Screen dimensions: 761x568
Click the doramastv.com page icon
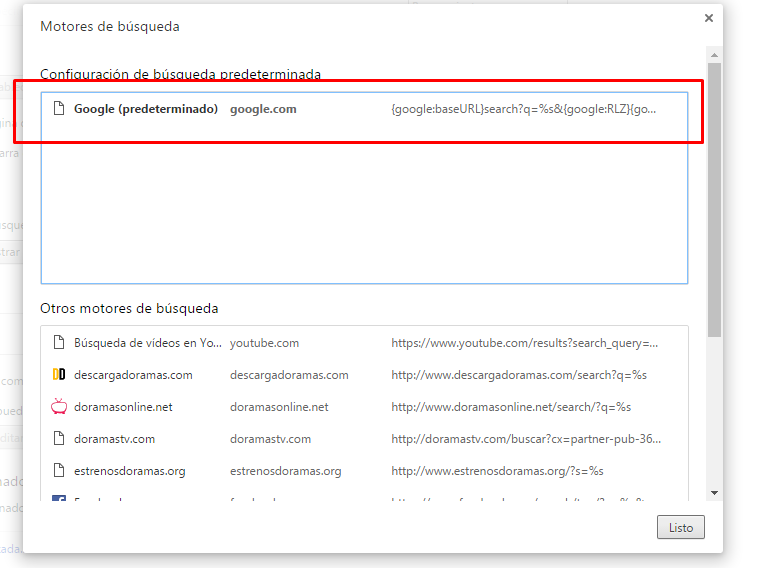(59, 438)
